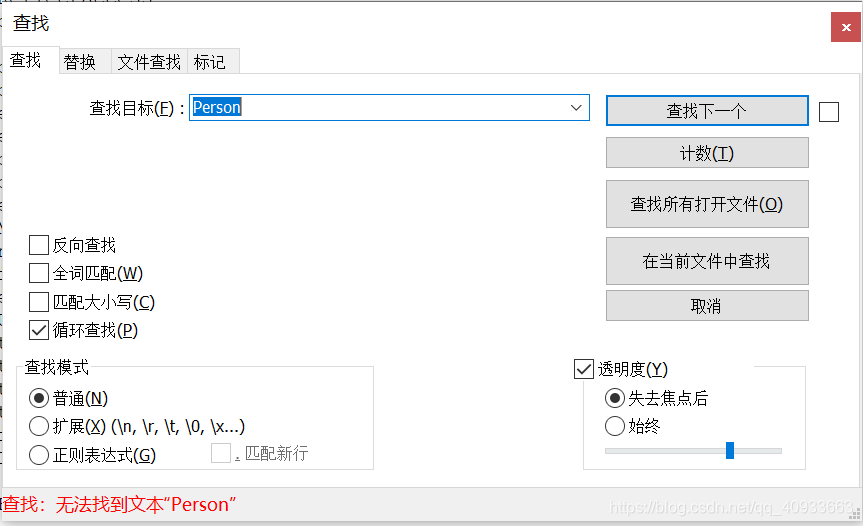863x526 pixels.
Task: Click 在当前文件中查找 button
Action: tap(707, 261)
